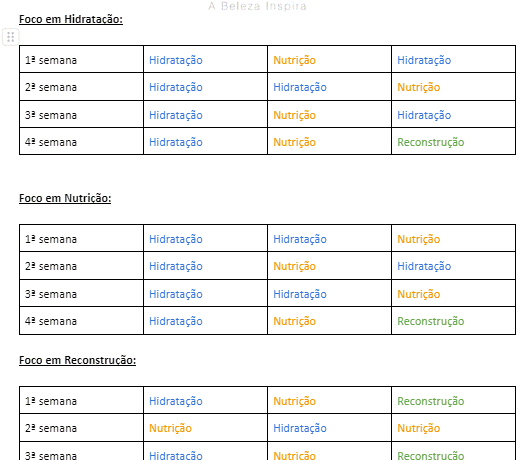Click middle 'Hidratação' in first table's second row
Image resolution: width=530 pixels, height=460 pixels.
[300, 87]
